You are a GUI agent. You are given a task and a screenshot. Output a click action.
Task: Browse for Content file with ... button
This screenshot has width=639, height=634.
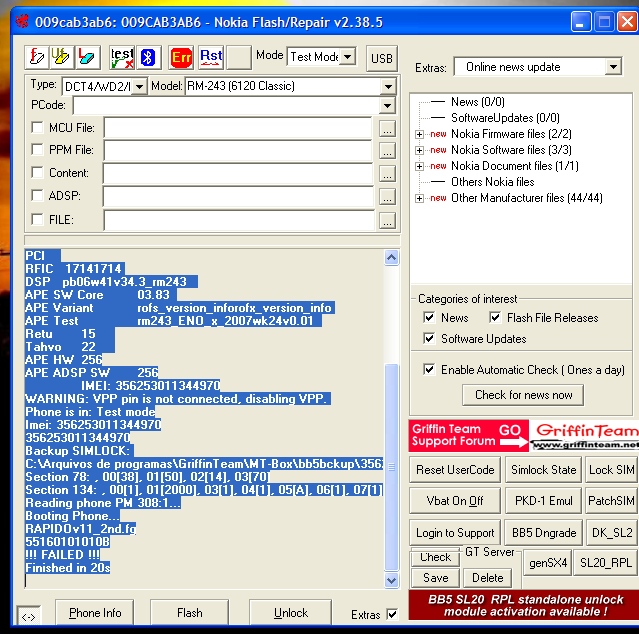tap(387, 174)
